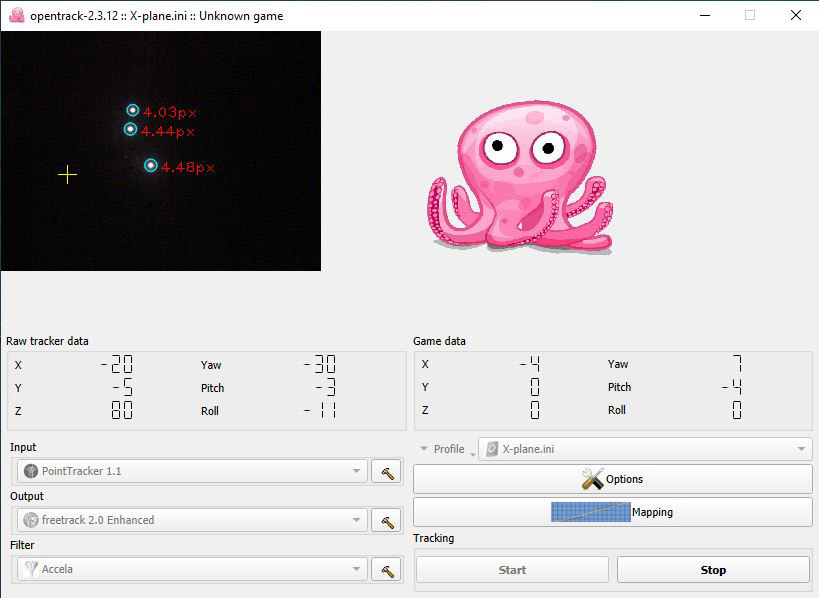This screenshot has height=598, width=819.
Task: Click the Raw tracker data Z readout
Action: [122, 411]
